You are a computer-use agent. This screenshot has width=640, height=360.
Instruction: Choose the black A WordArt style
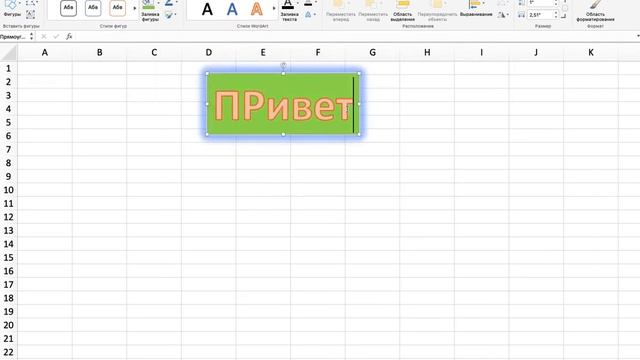207,9
